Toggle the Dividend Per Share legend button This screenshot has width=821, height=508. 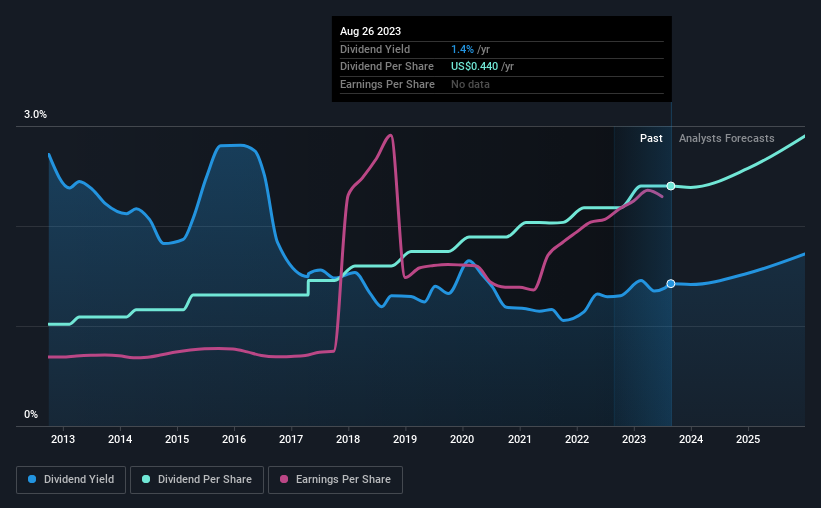(197, 480)
